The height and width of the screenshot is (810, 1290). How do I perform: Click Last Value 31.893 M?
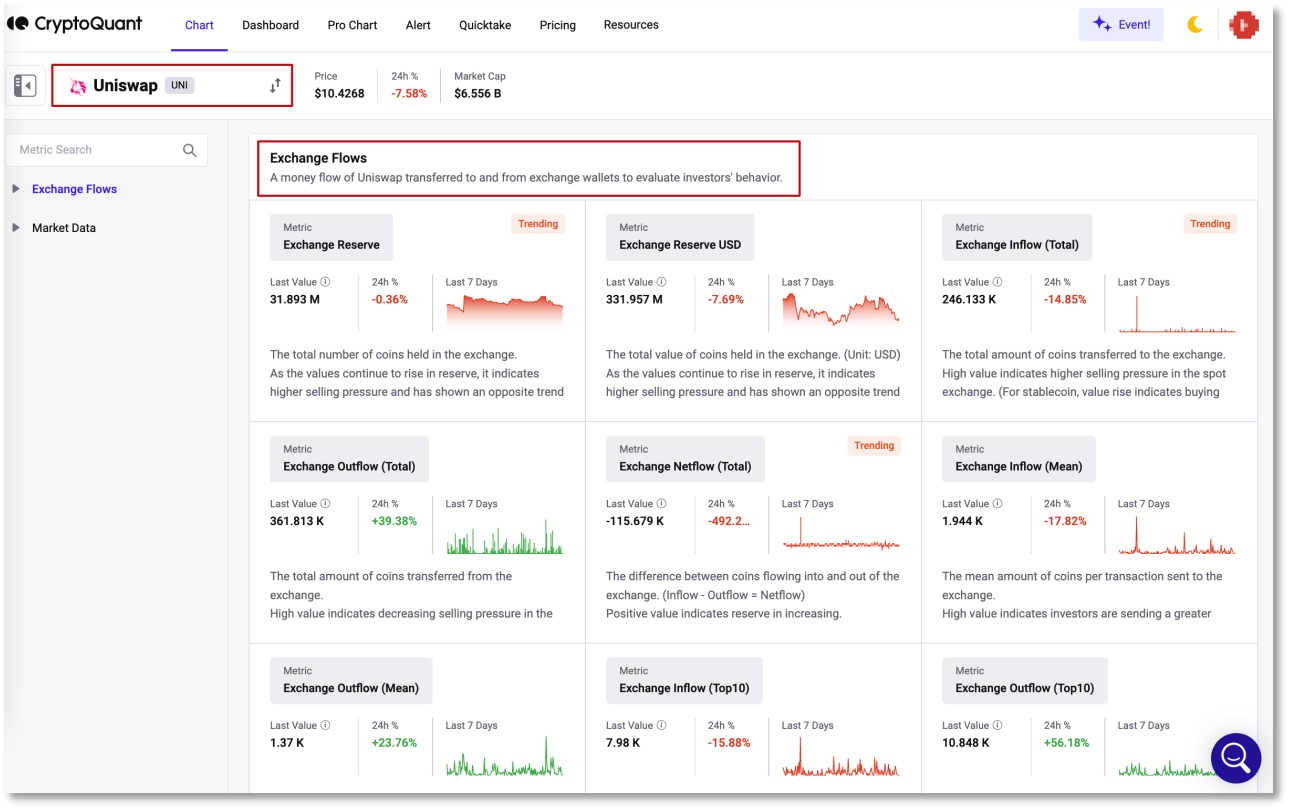(x=295, y=299)
